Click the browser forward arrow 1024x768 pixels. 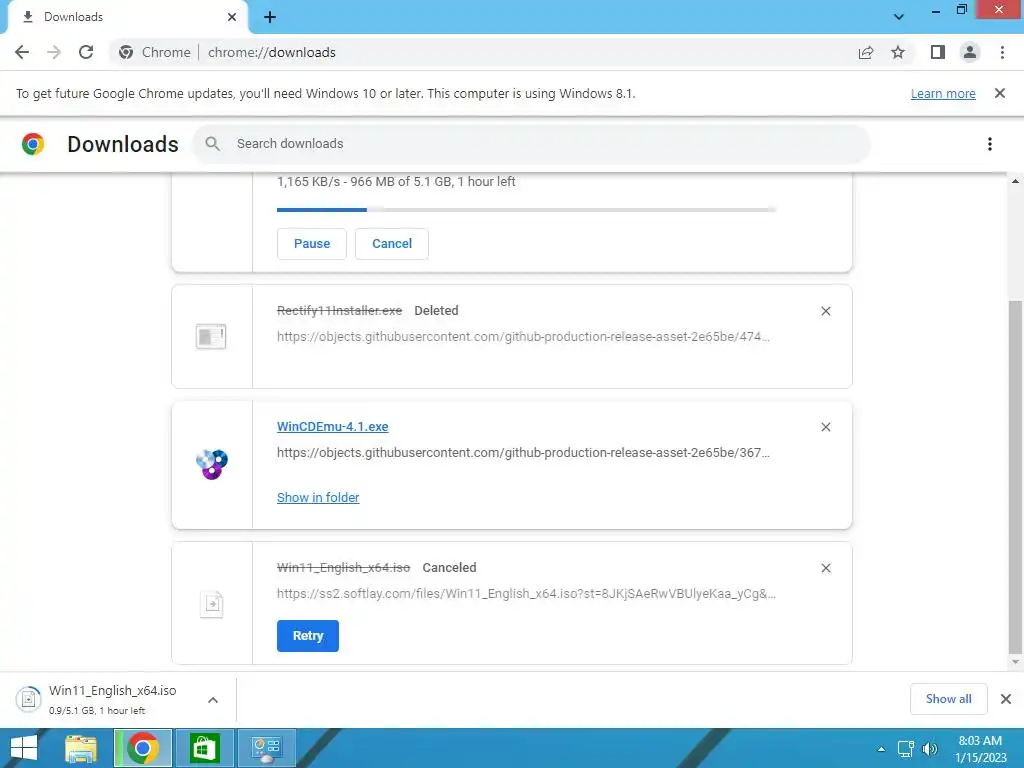[54, 52]
